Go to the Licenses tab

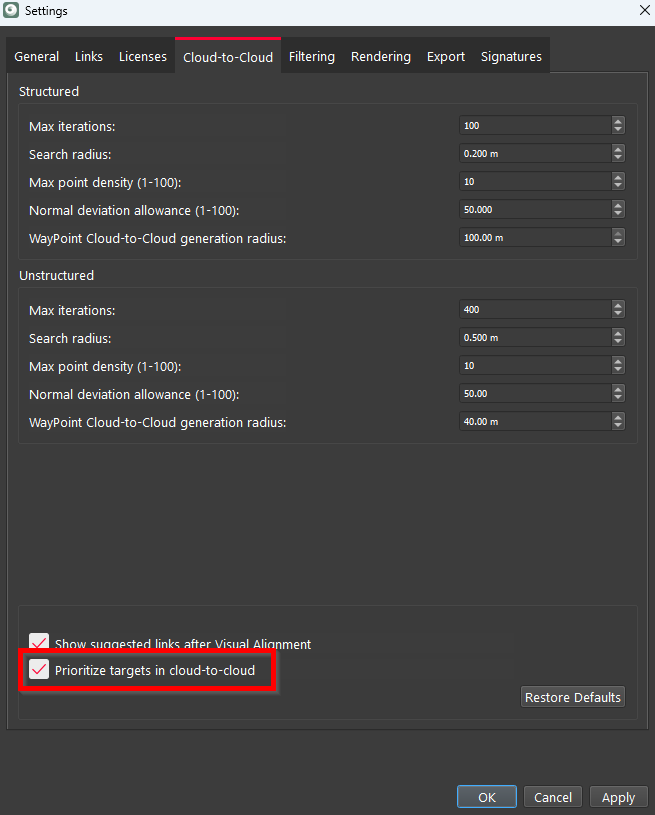pos(143,57)
